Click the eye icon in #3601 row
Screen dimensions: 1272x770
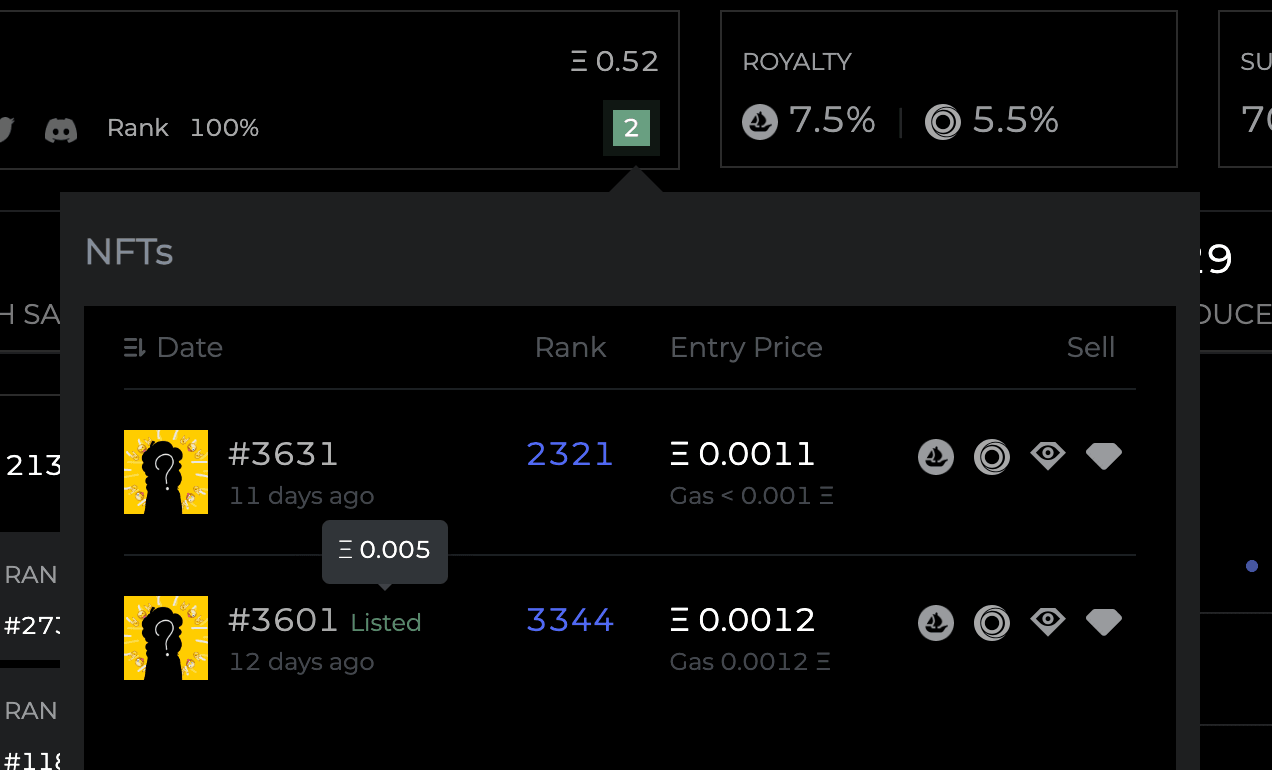coord(1048,622)
